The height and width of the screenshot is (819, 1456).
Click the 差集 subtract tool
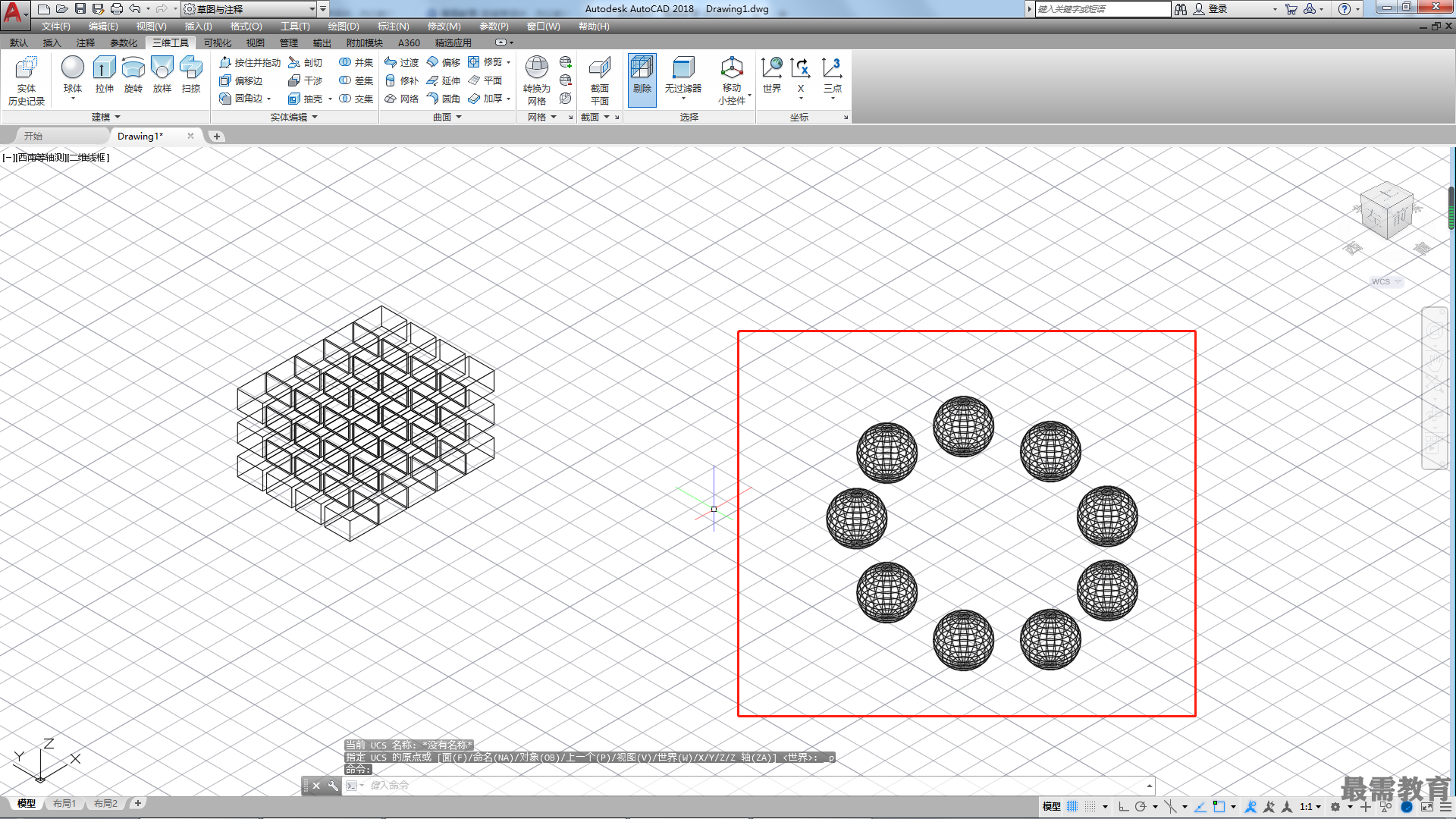(356, 80)
